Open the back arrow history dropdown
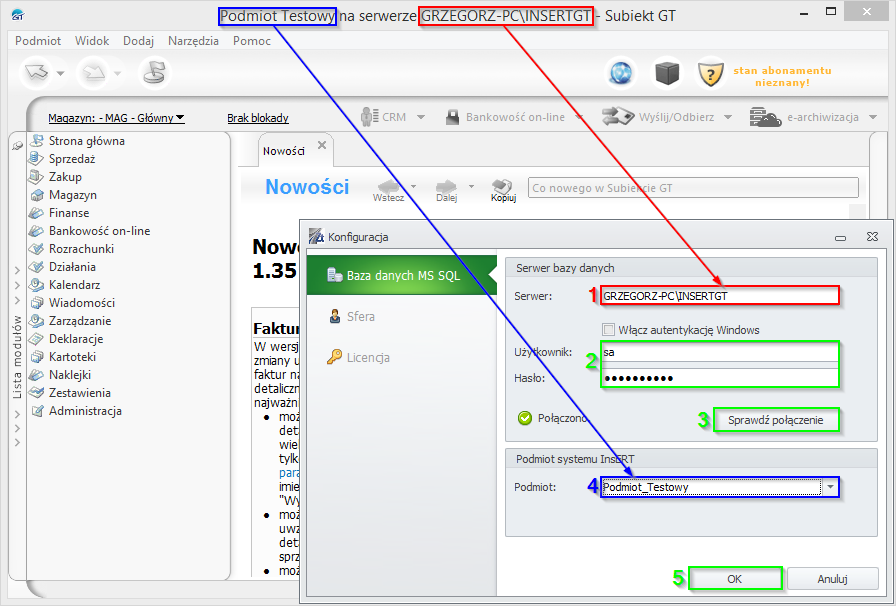Screen dimensions: 896x606 tap(61, 73)
